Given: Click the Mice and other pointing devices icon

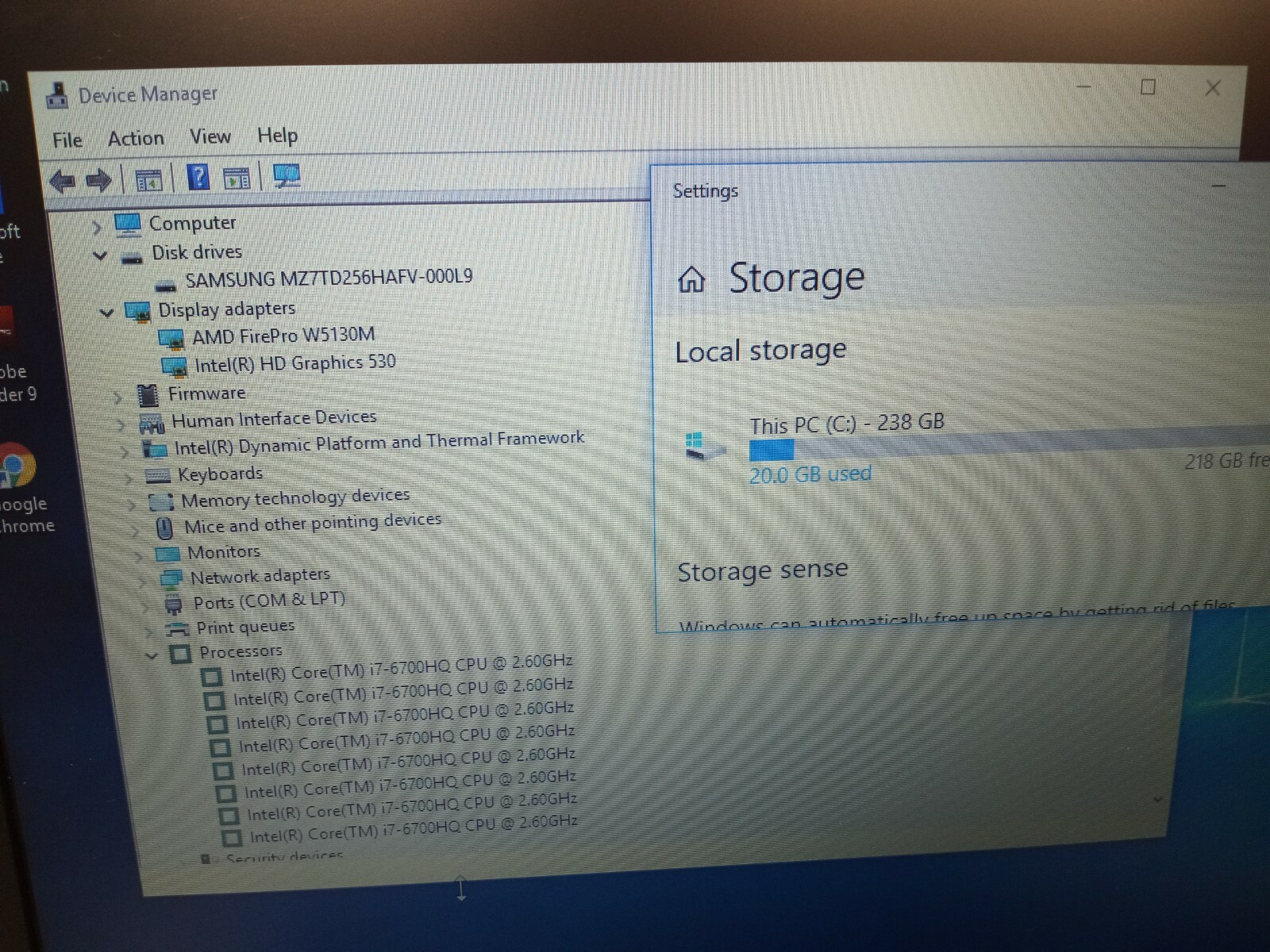Looking at the screenshot, I should coord(164,528).
